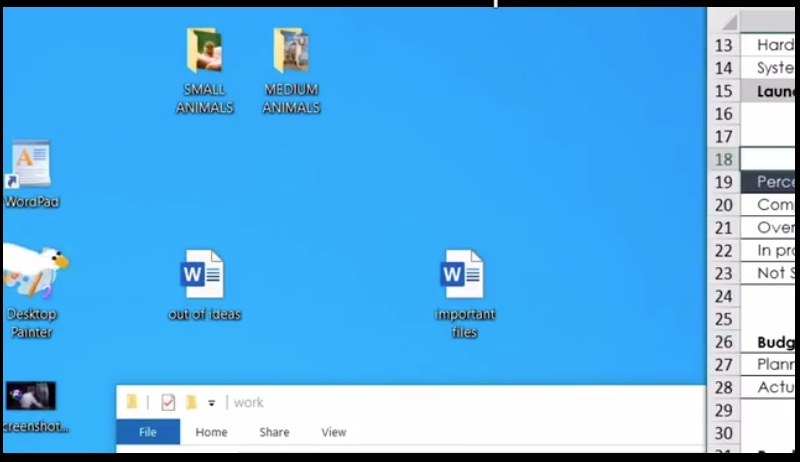
Task: Open the View ribbon tab
Action: click(x=334, y=432)
